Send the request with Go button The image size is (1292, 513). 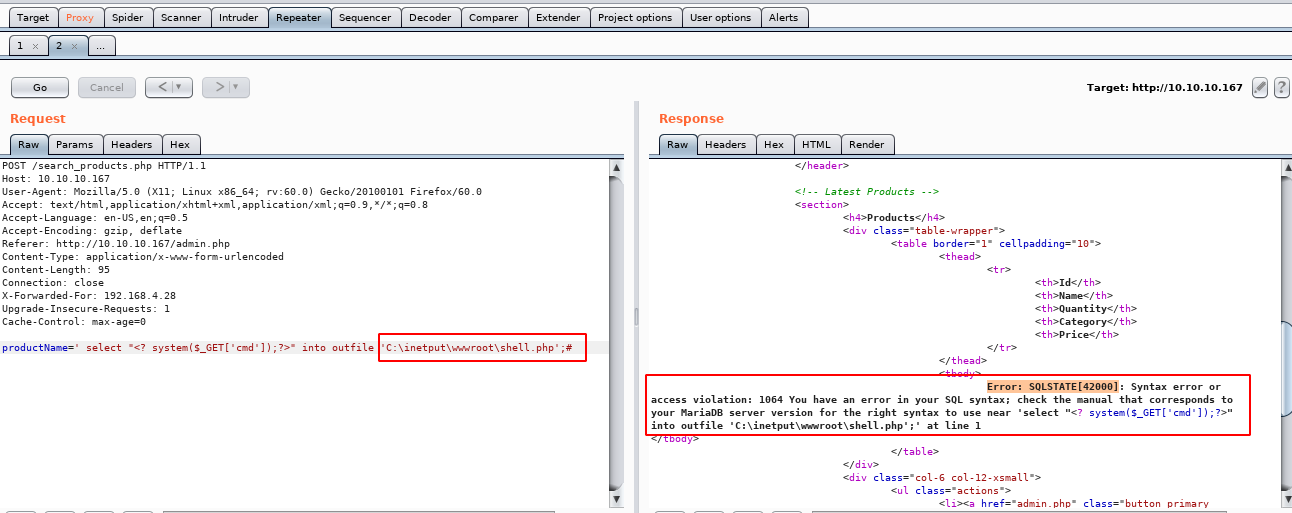[x=40, y=87]
